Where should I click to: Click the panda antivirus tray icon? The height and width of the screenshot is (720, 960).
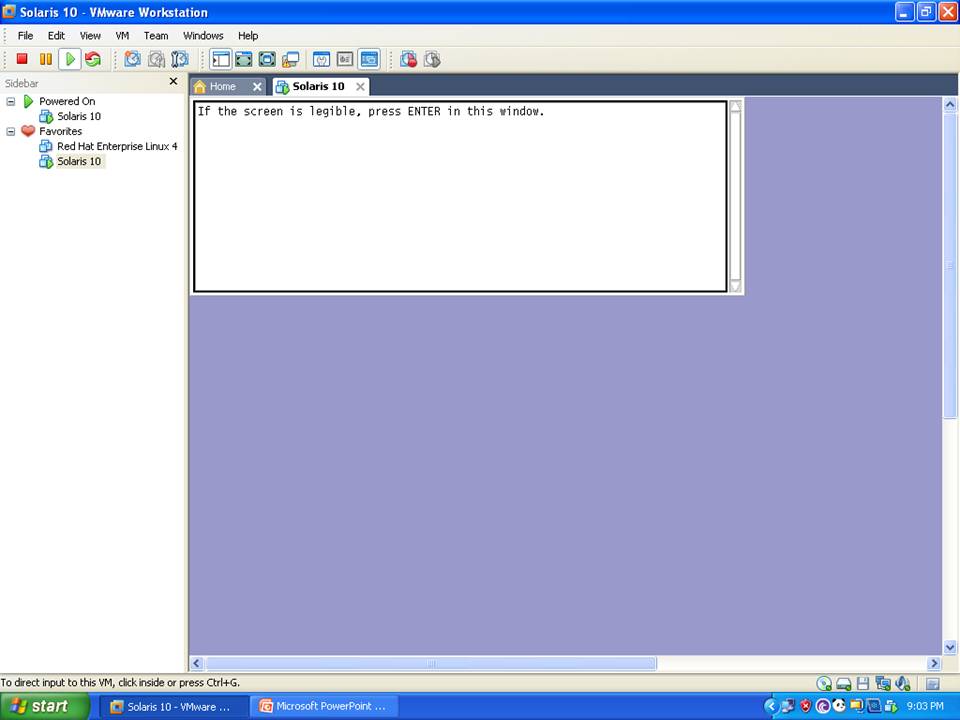[x=839, y=706]
